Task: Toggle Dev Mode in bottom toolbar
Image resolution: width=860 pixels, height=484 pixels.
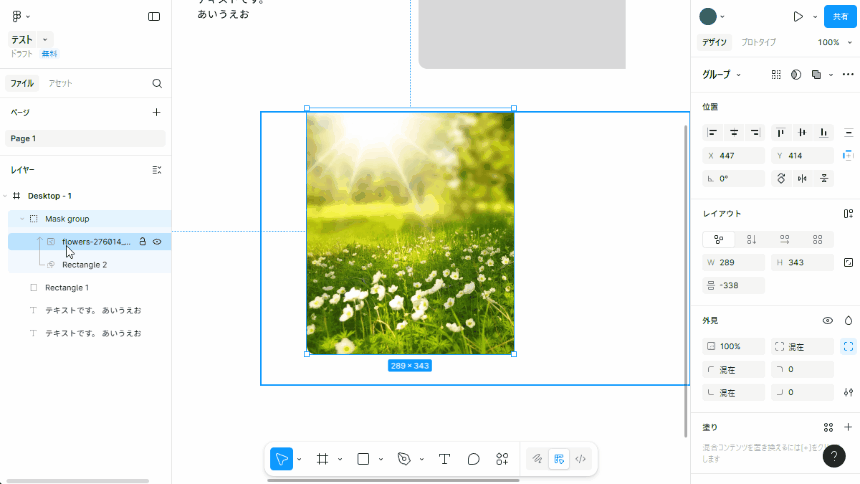Action: [x=580, y=459]
